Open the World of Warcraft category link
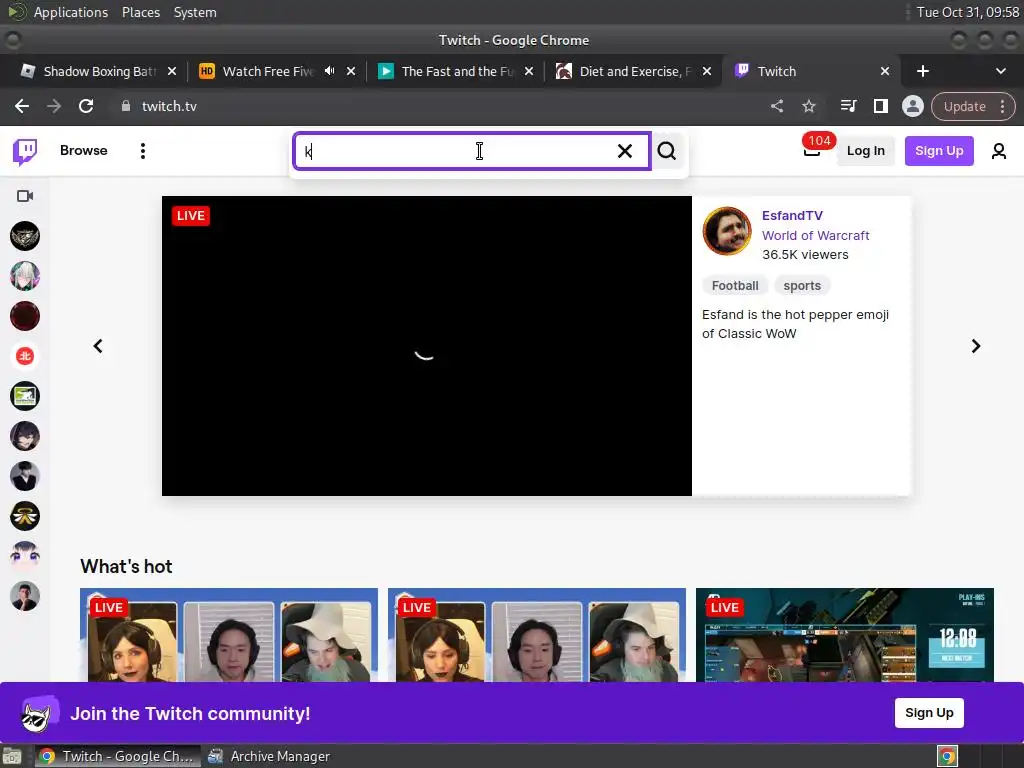Image resolution: width=1024 pixels, height=768 pixels. click(815, 235)
